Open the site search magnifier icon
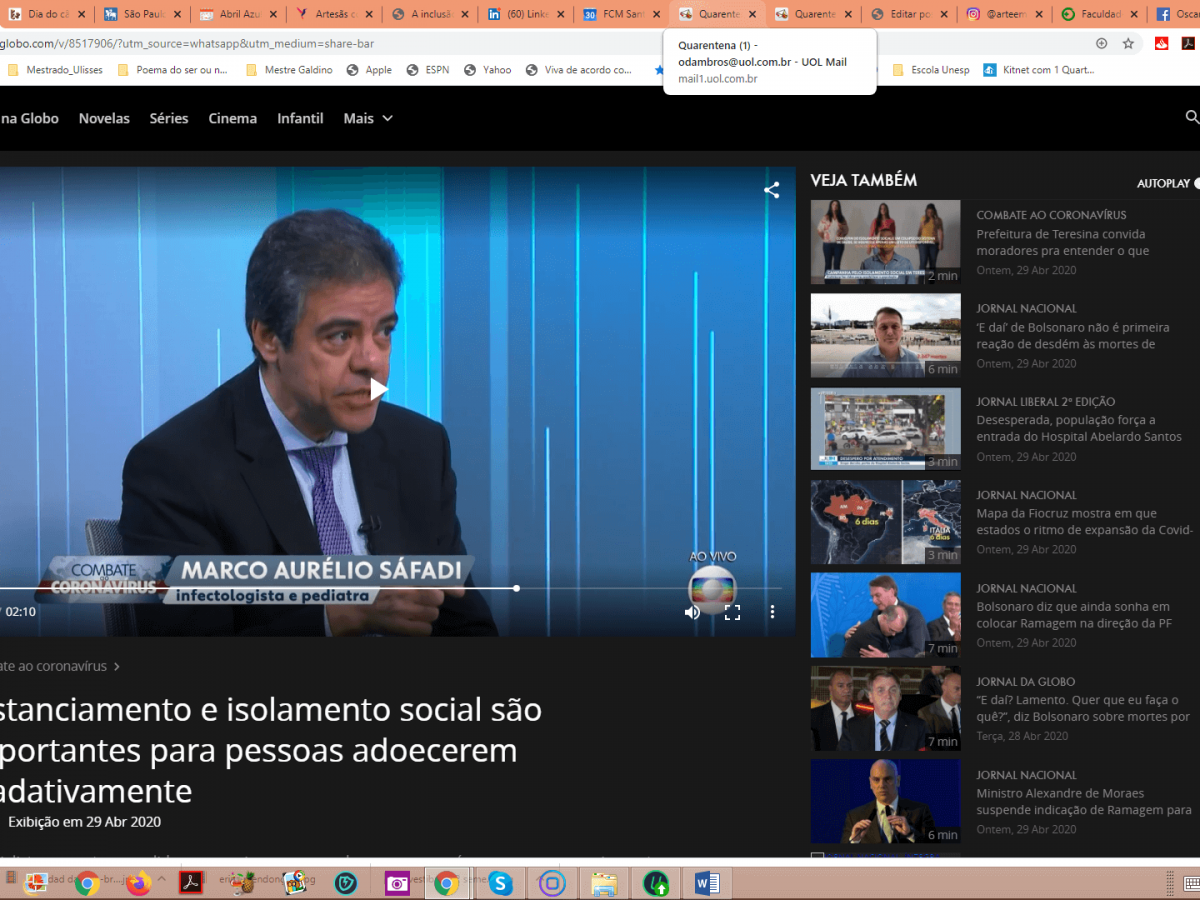1200x900 pixels. [1192, 117]
